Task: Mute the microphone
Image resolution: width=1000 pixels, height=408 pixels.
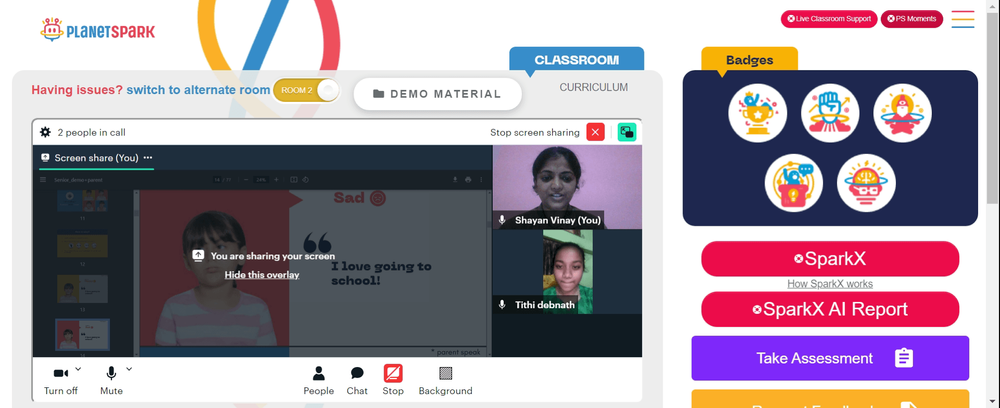Action: coord(111,380)
